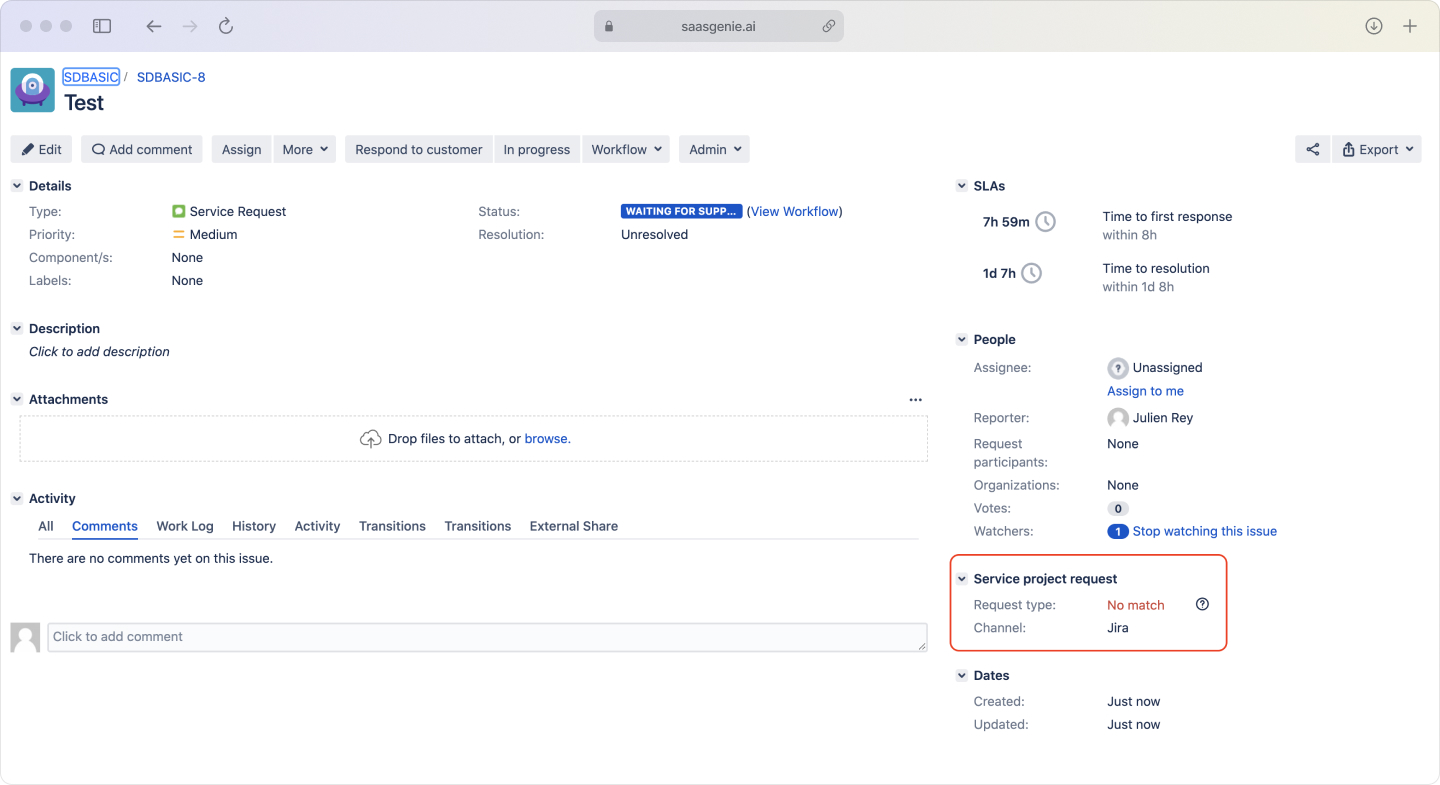1440x785 pixels.
Task: Toggle watching via Stop watching this issue
Action: coord(1202,531)
